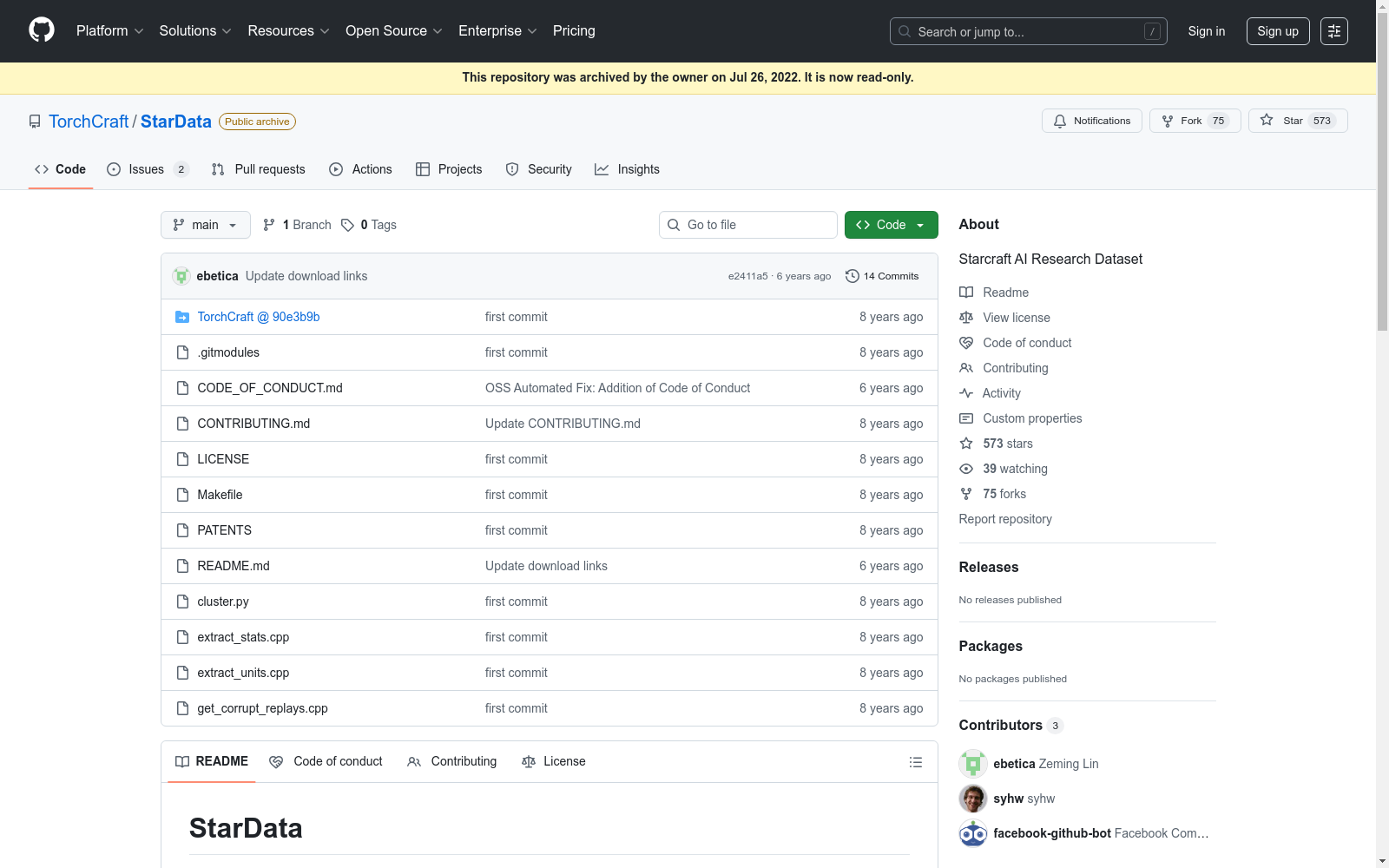Expand the Solutions menu
The height and width of the screenshot is (868, 1389).
[195, 31]
